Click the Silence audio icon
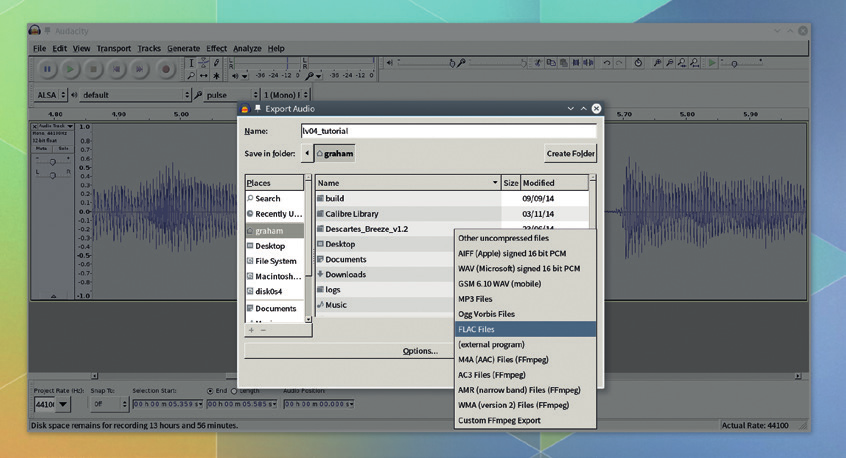The width and height of the screenshot is (846, 458). click(x=588, y=63)
